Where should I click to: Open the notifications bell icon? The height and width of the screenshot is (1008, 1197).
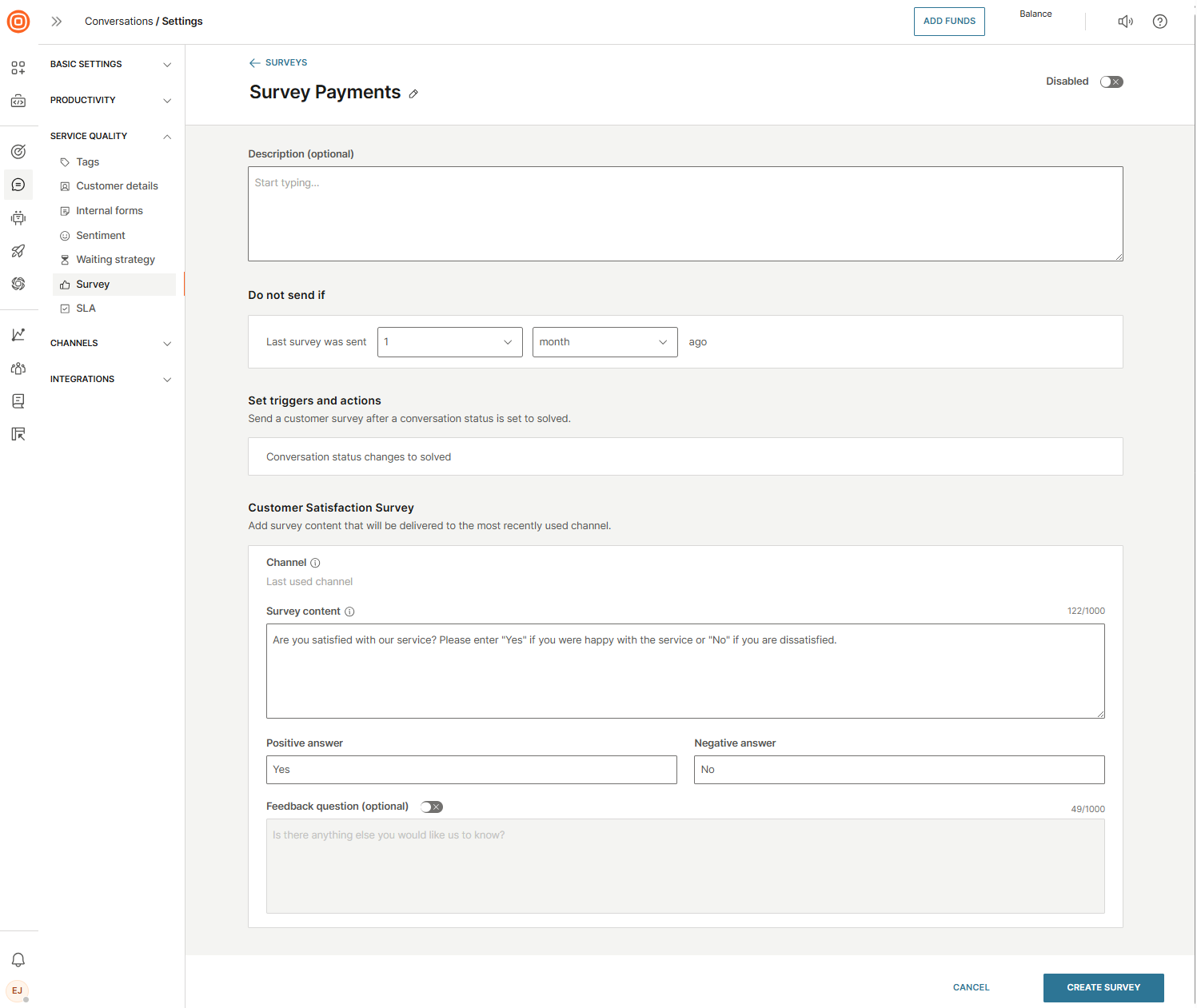pos(18,959)
